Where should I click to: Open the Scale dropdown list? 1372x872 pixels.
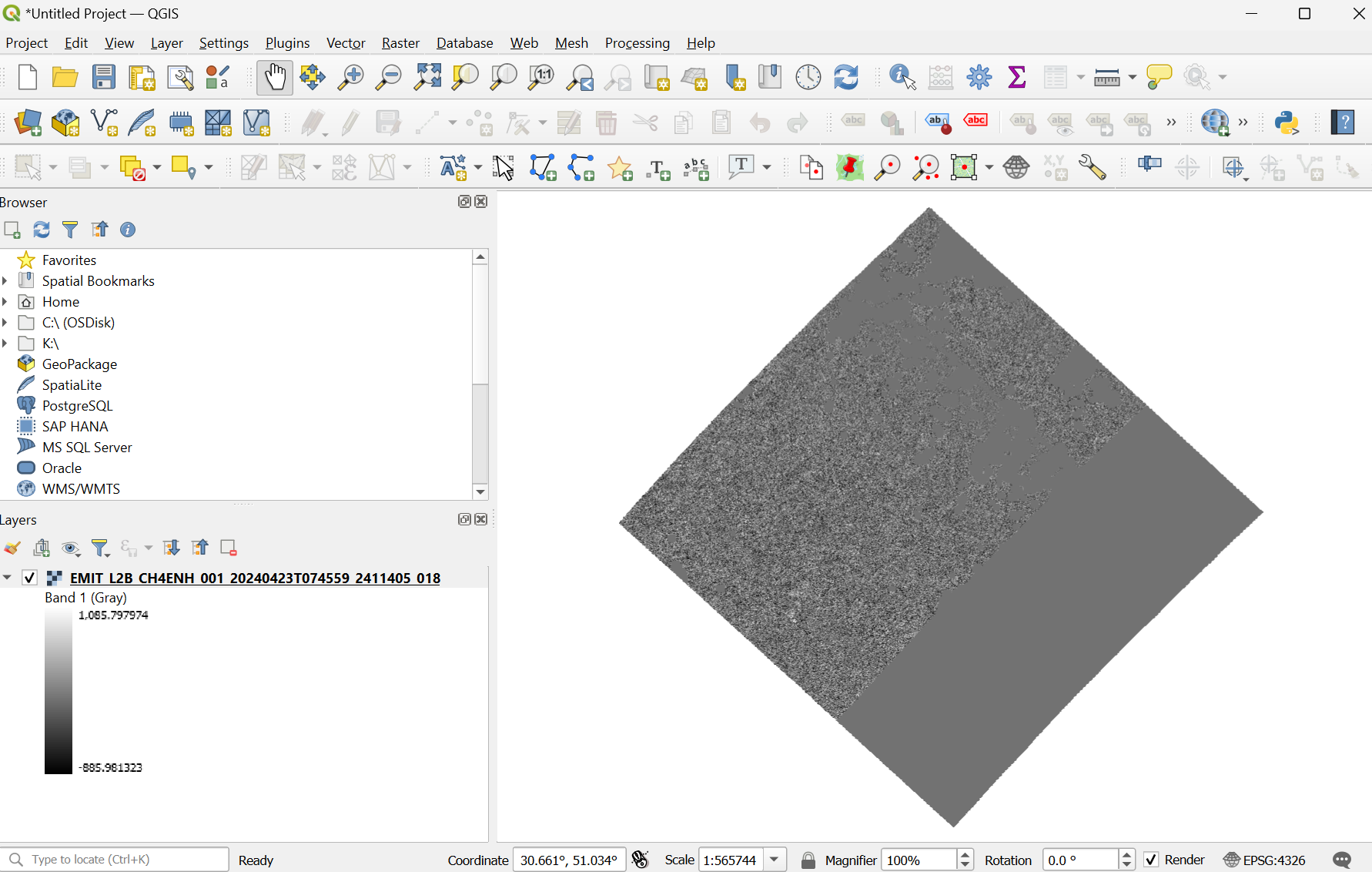[x=775, y=860]
